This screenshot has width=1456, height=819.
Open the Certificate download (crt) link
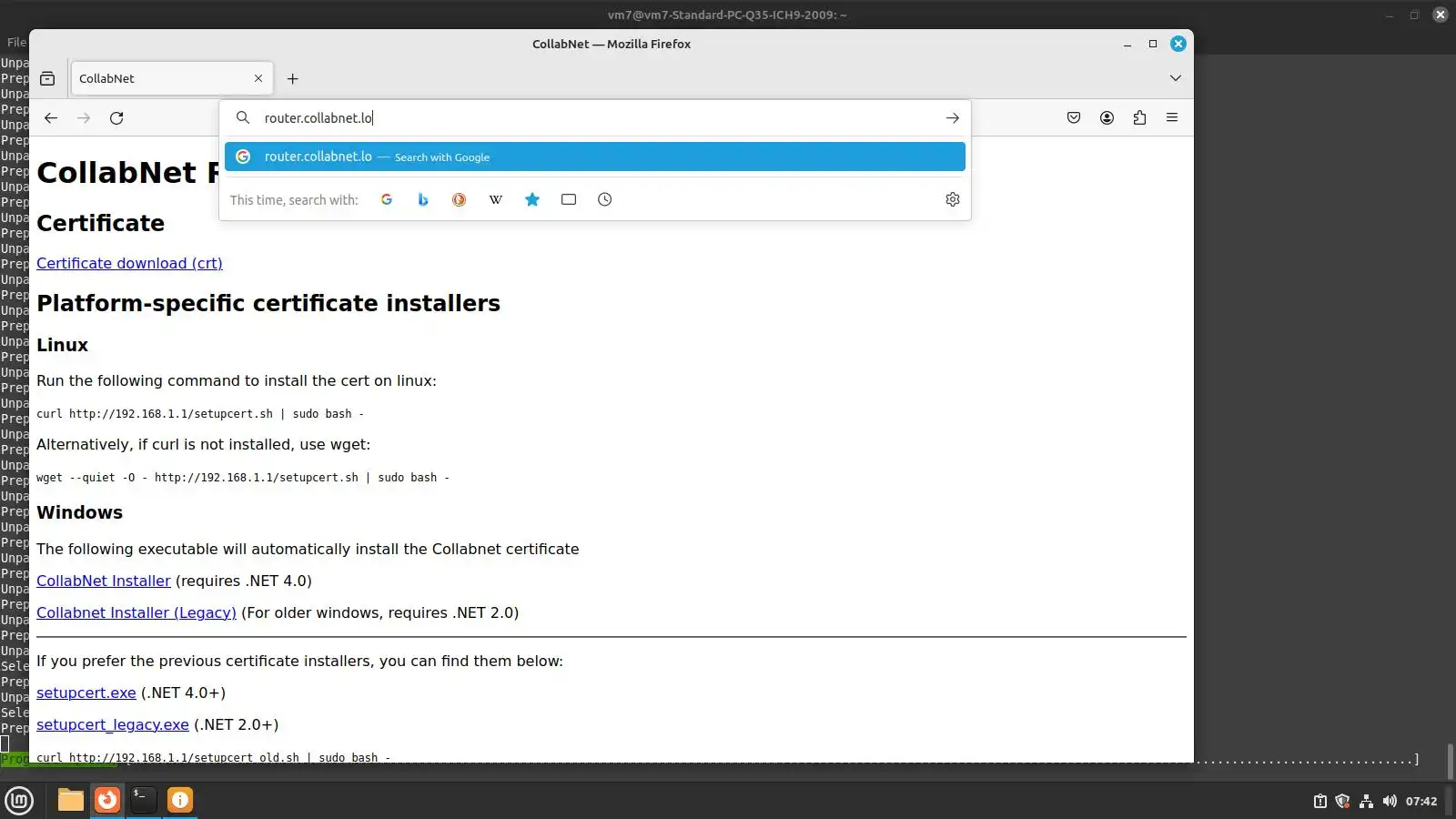[129, 263]
